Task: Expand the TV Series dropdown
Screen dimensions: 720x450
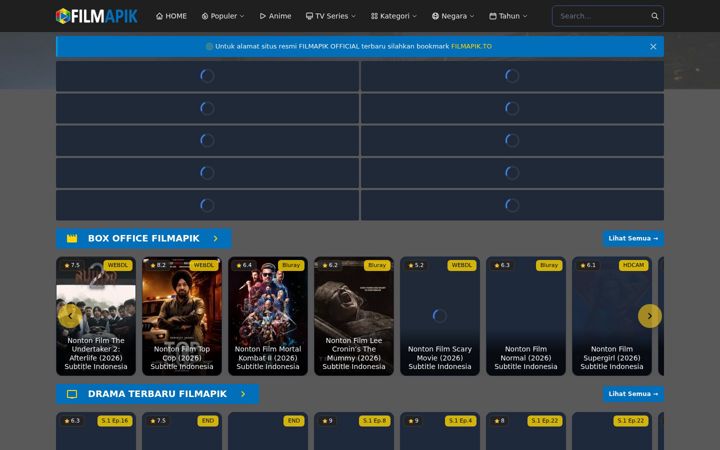Action: click(331, 16)
